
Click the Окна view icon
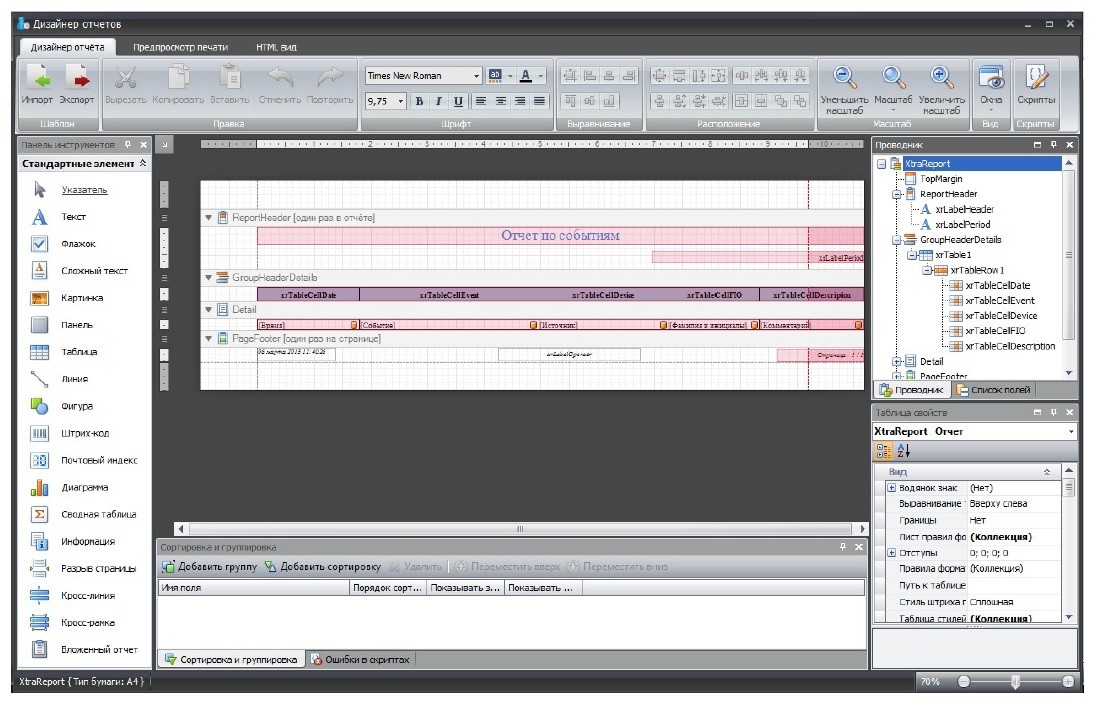(991, 77)
